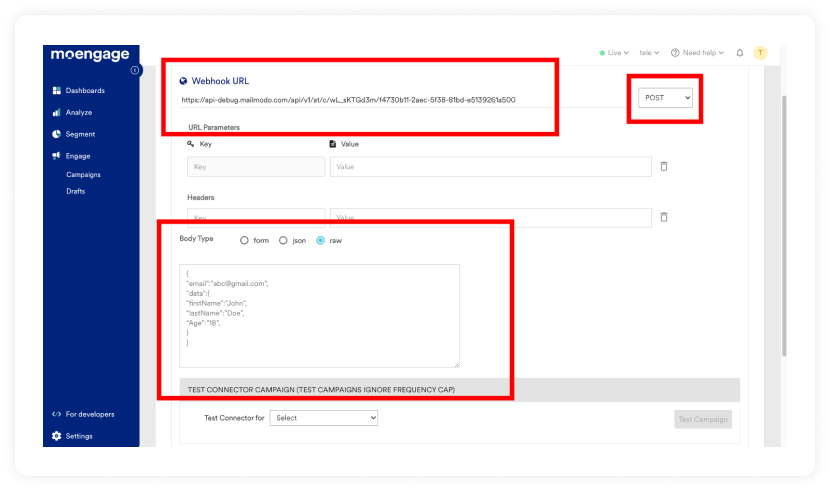
Task: Click the TEST CONNECTOR CAMPAIGN header text
Action: click(321, 389)
